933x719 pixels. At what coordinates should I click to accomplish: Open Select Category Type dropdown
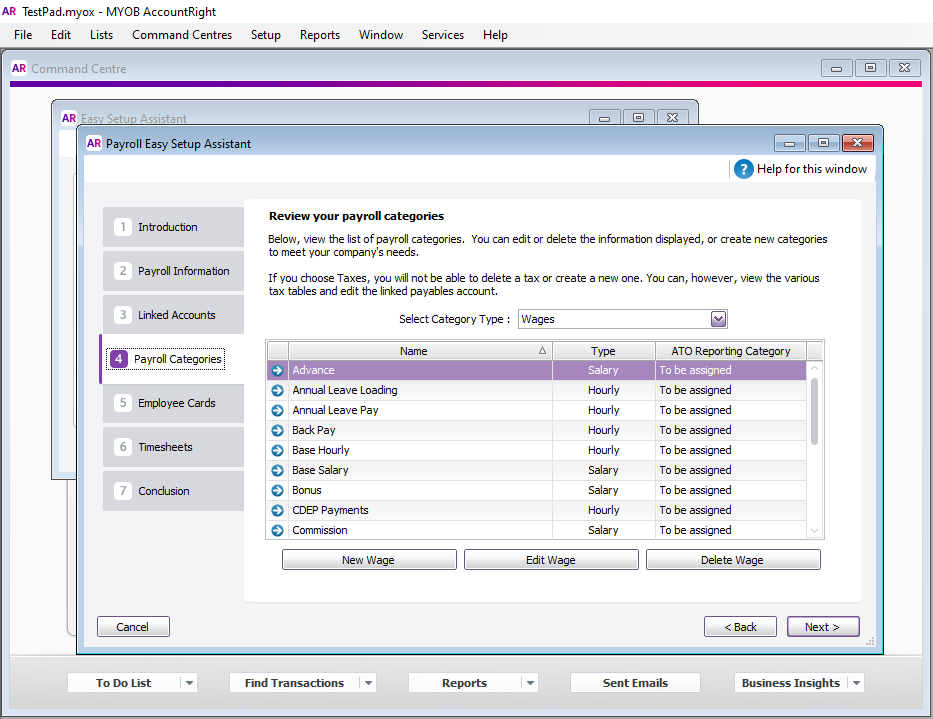tap(718, 319)
